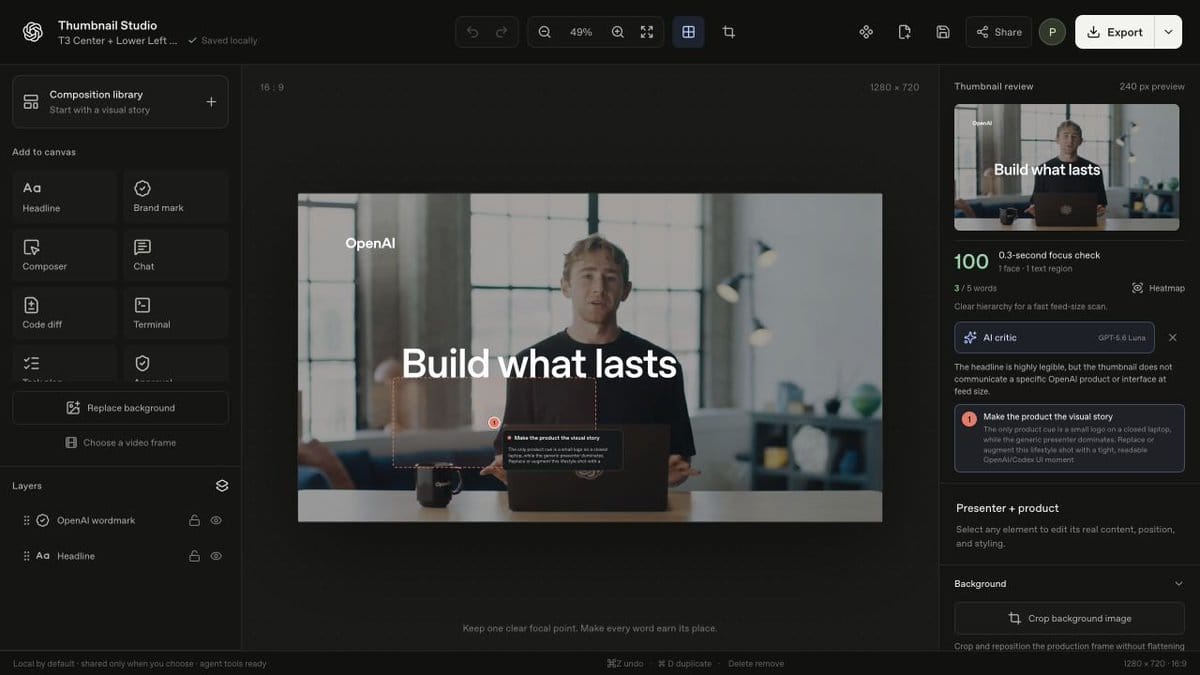The width and height of the screenshot is (1200, 675).
Task: Open the components icon in header
Action: coord(866,32)
